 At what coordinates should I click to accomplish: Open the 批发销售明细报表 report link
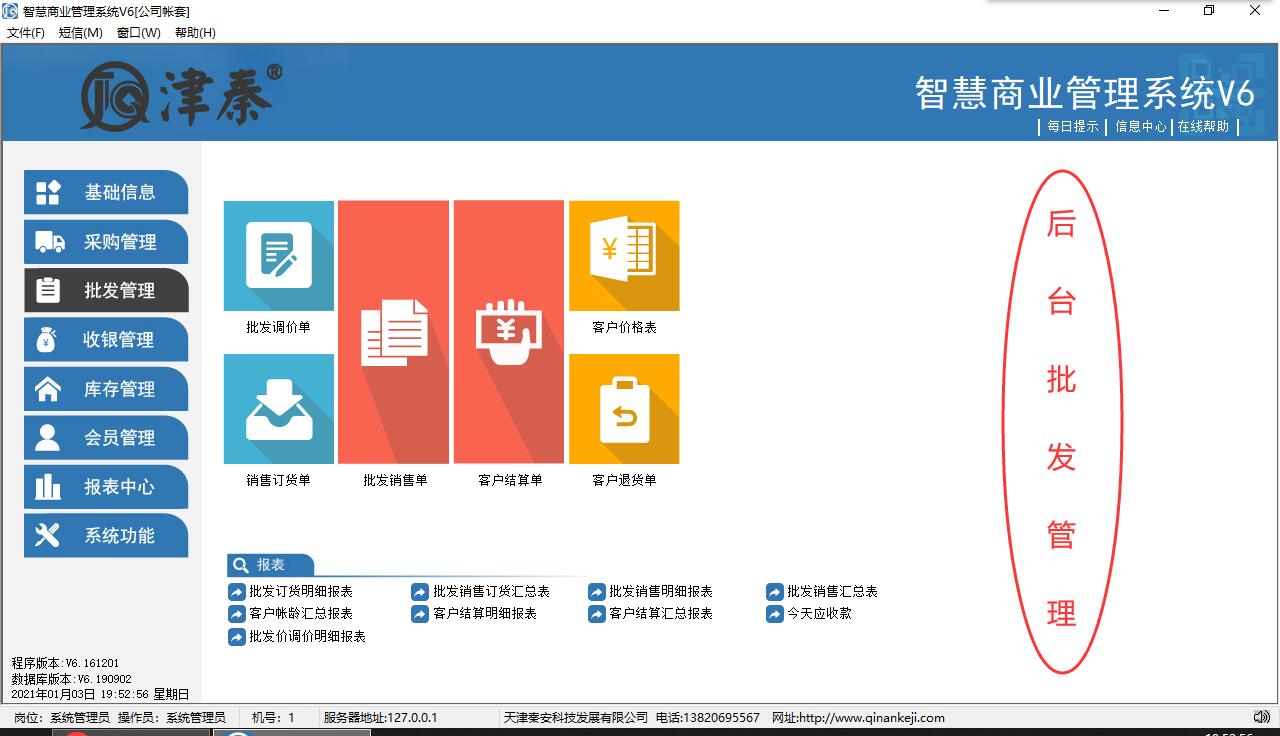[660, 591]
